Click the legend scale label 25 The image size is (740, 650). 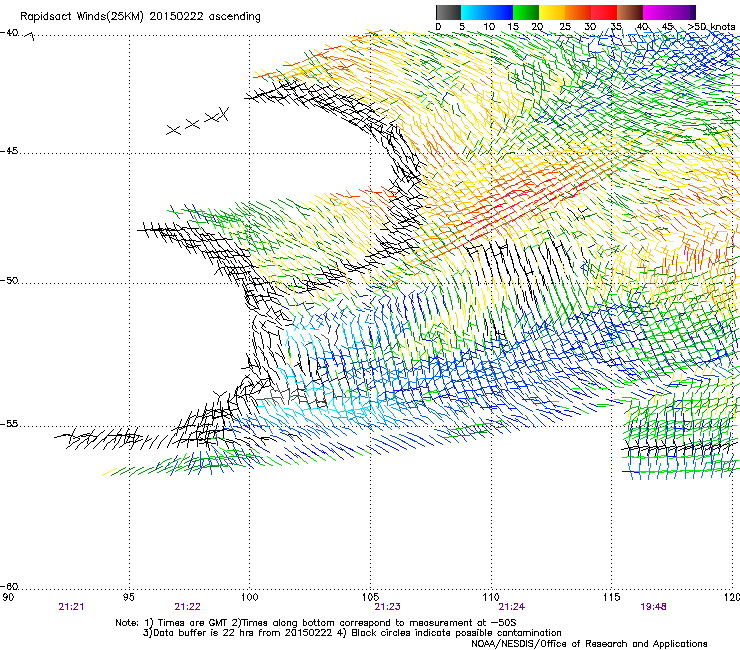pyautogui.click(x=565, y=27)
